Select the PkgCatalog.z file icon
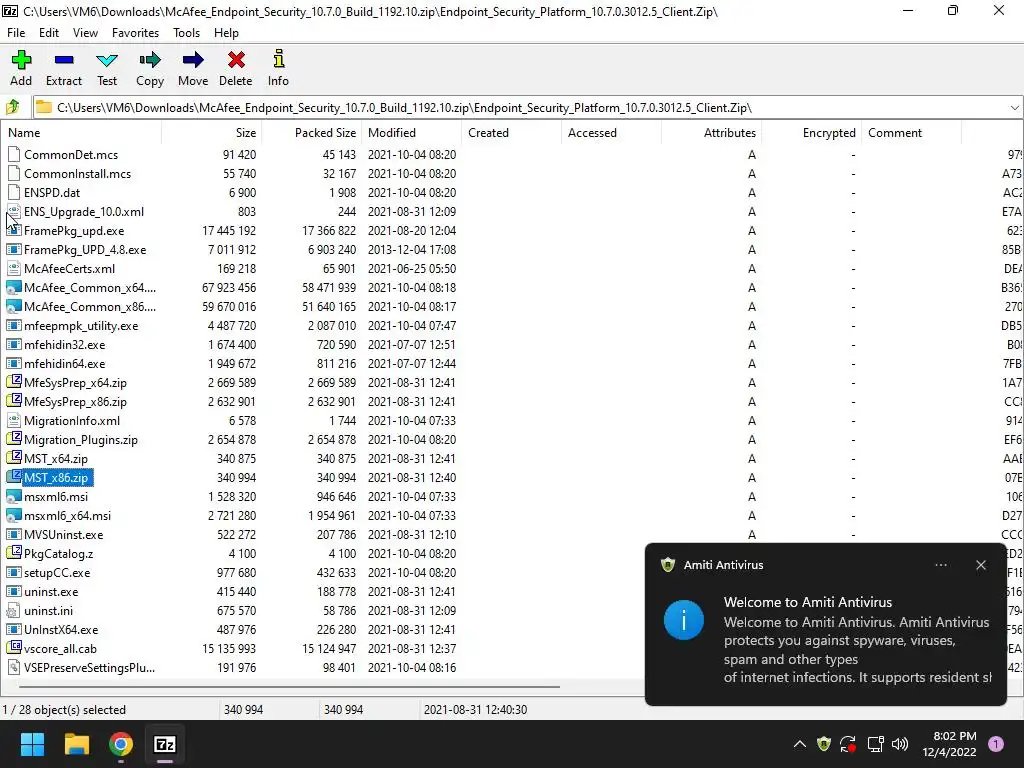This screenshot has width=1024, height=768. coord(14,553)
